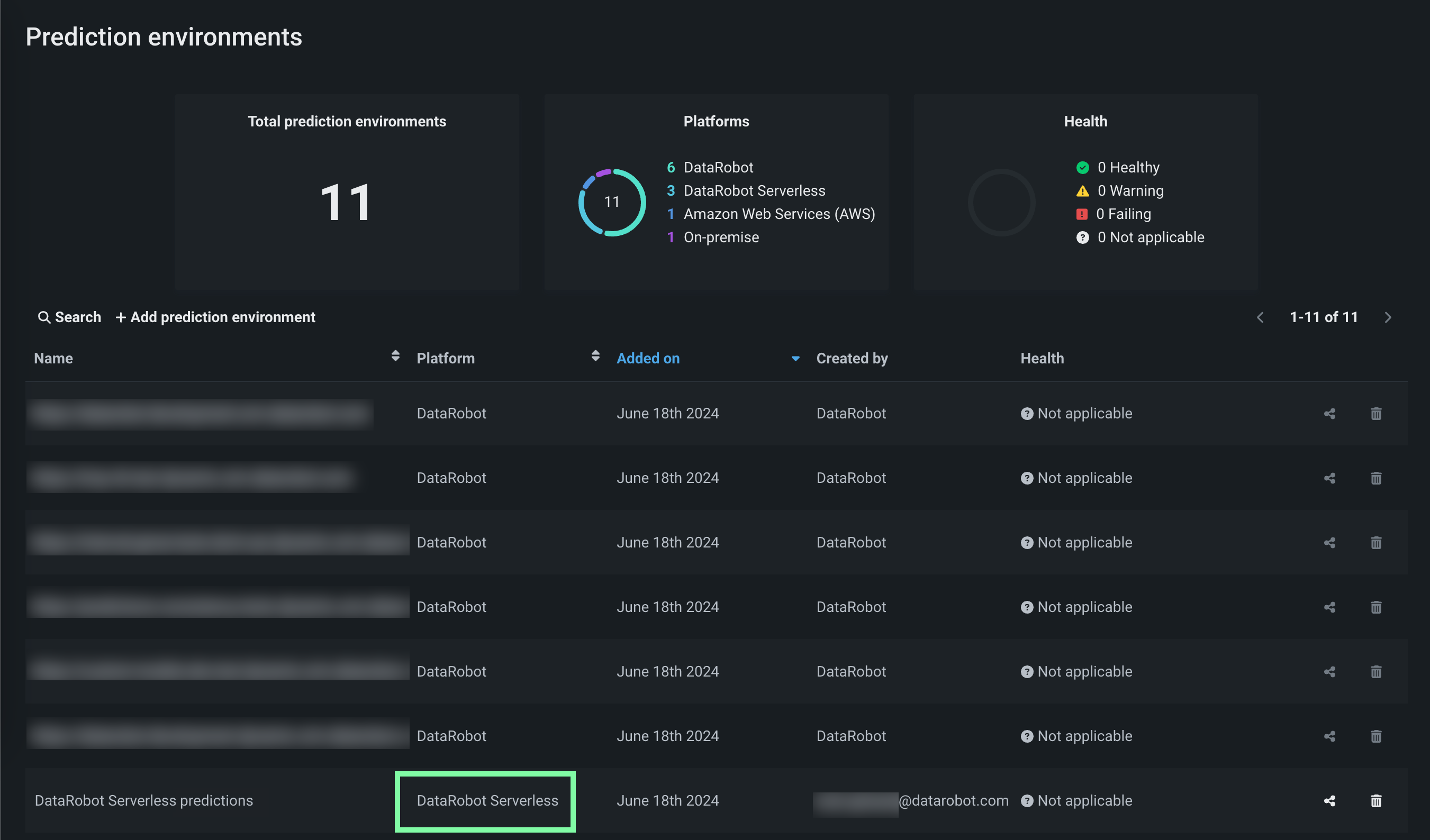Click Not applicable health help icon, last row
1430x840 pixels.
click(x=1027, y=800)
